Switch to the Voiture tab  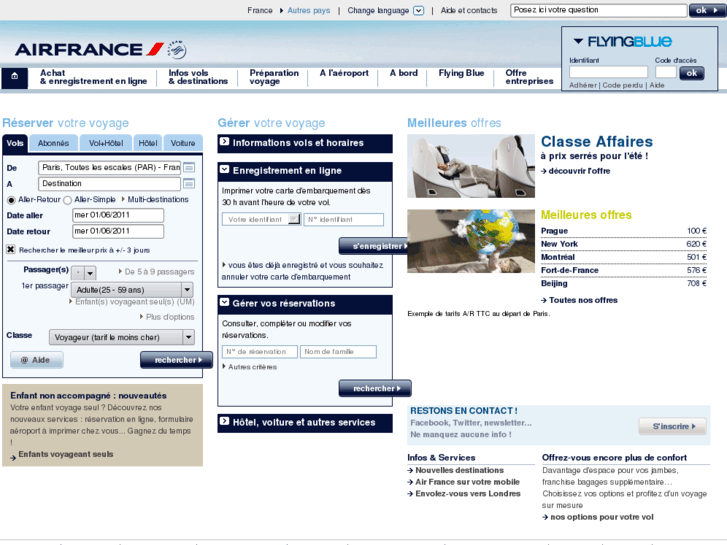tap(183, 143)
